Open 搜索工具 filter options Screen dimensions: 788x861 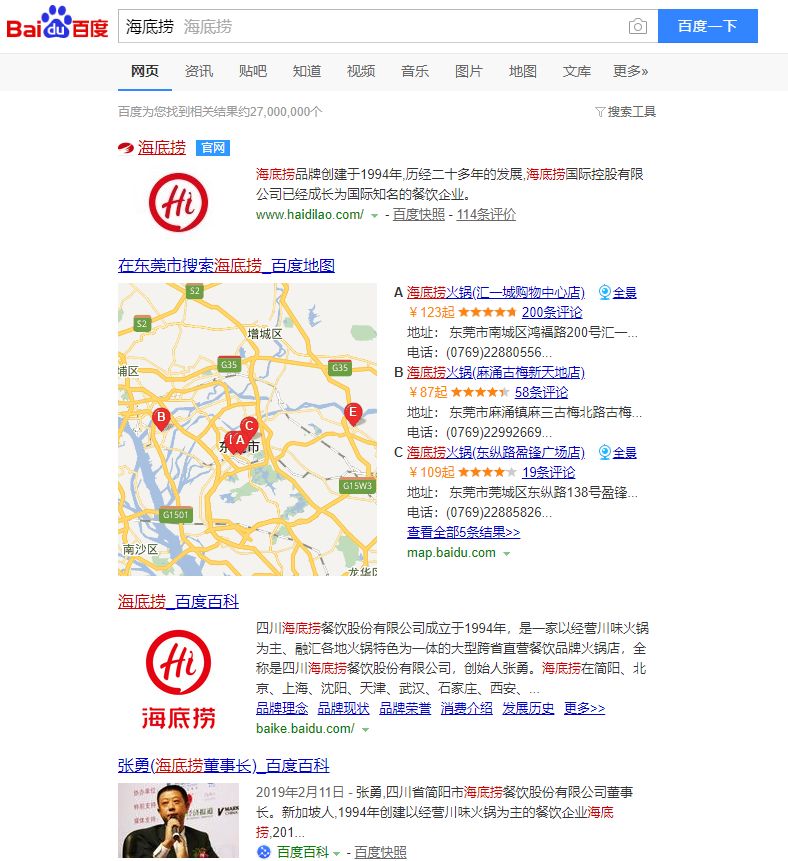pyautogui.click(x=626, y=112)
